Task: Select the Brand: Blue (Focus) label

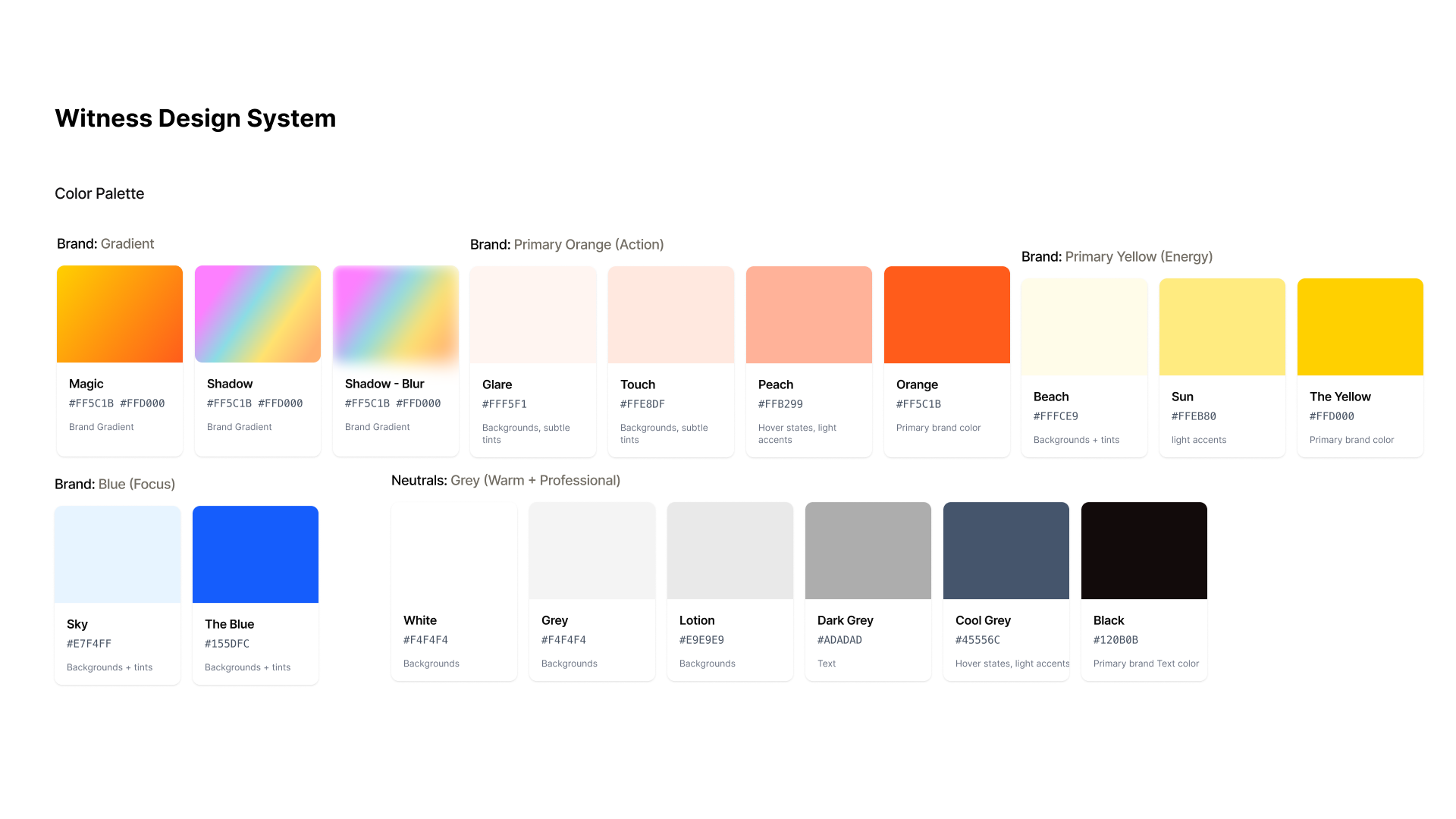Action: point(115,484)
